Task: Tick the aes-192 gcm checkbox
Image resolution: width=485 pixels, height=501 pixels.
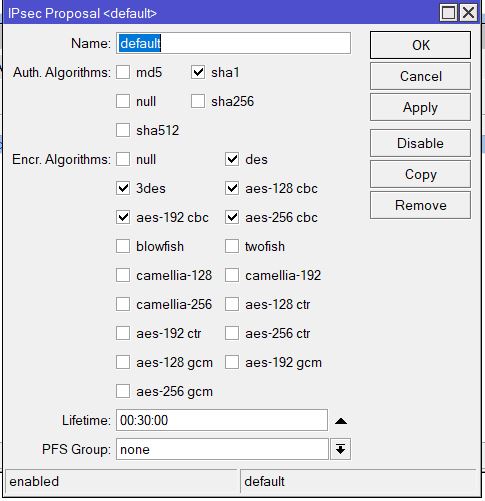Action: (x=232, y=362)
